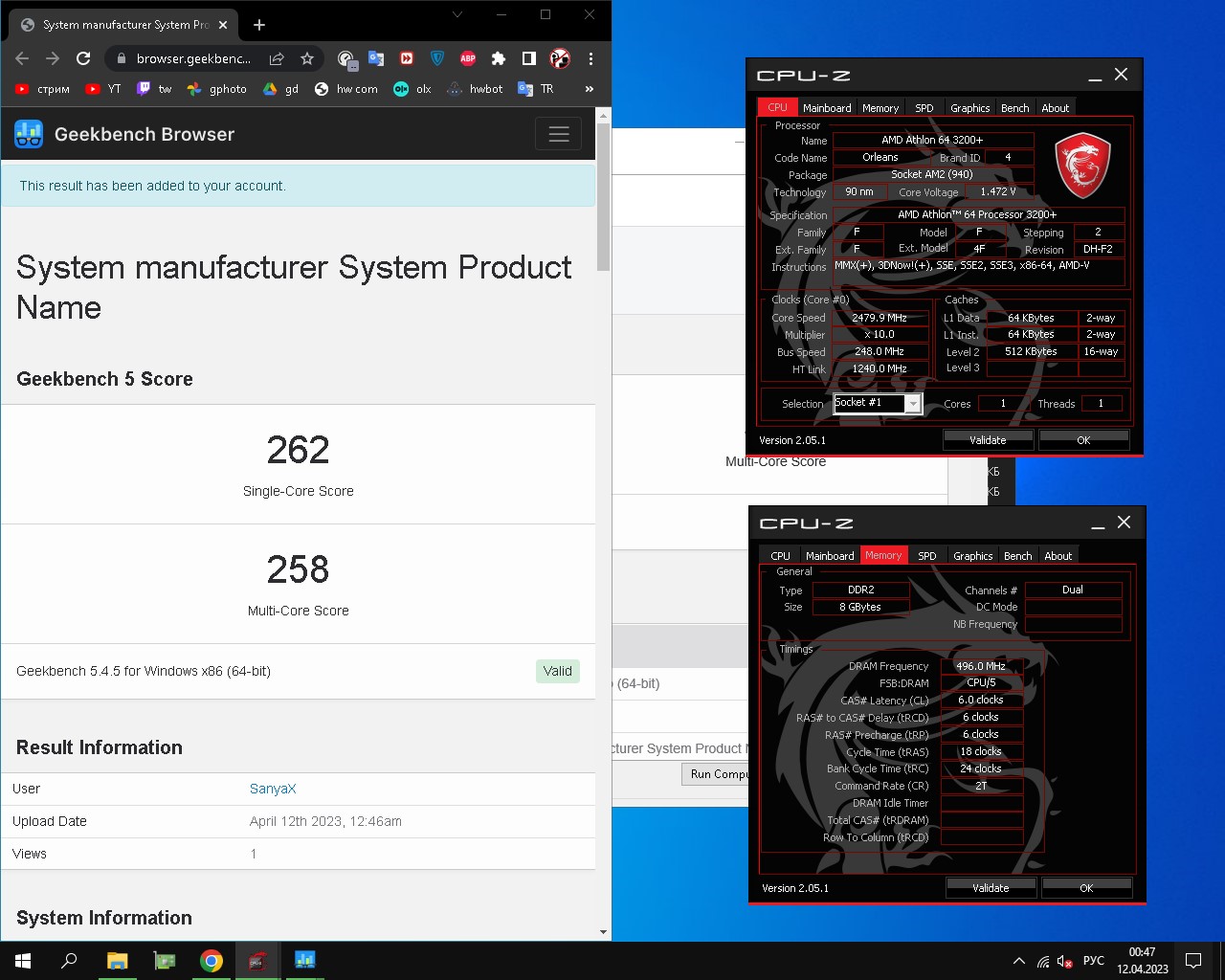Open the tw Twitch bookmark

154,89
